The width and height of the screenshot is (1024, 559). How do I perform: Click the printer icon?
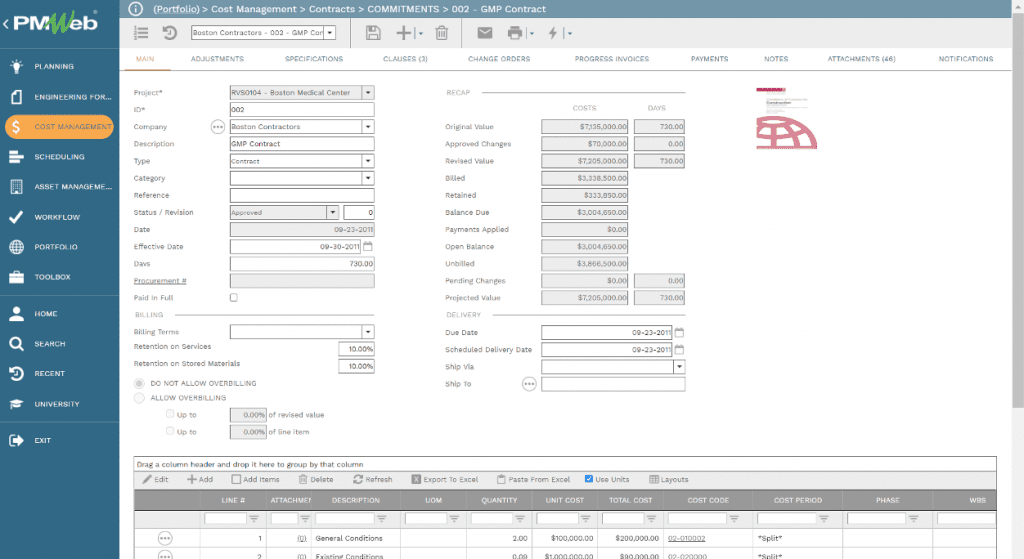[515, 33]
